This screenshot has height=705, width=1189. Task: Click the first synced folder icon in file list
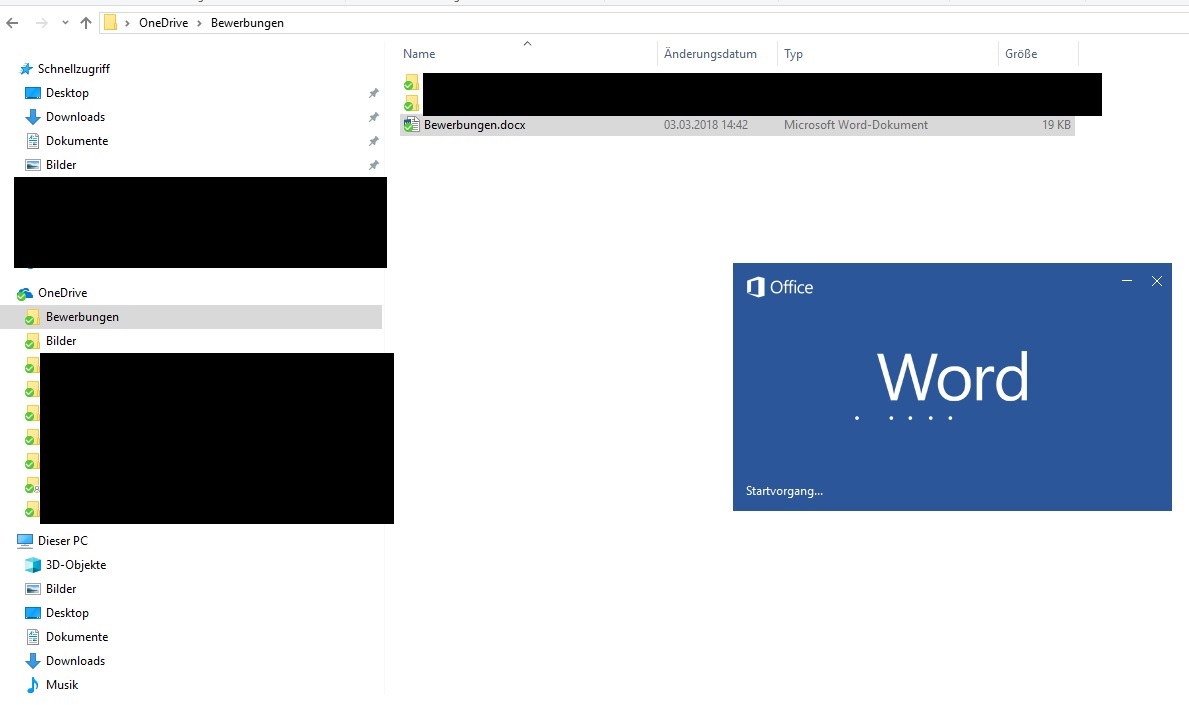[411, 82]
